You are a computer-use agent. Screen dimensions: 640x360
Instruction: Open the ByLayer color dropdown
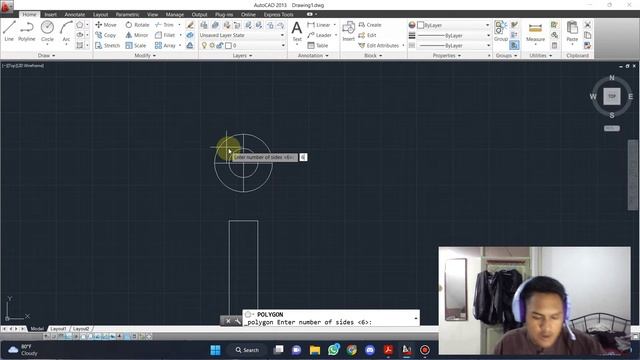click(x=453, y=25)
